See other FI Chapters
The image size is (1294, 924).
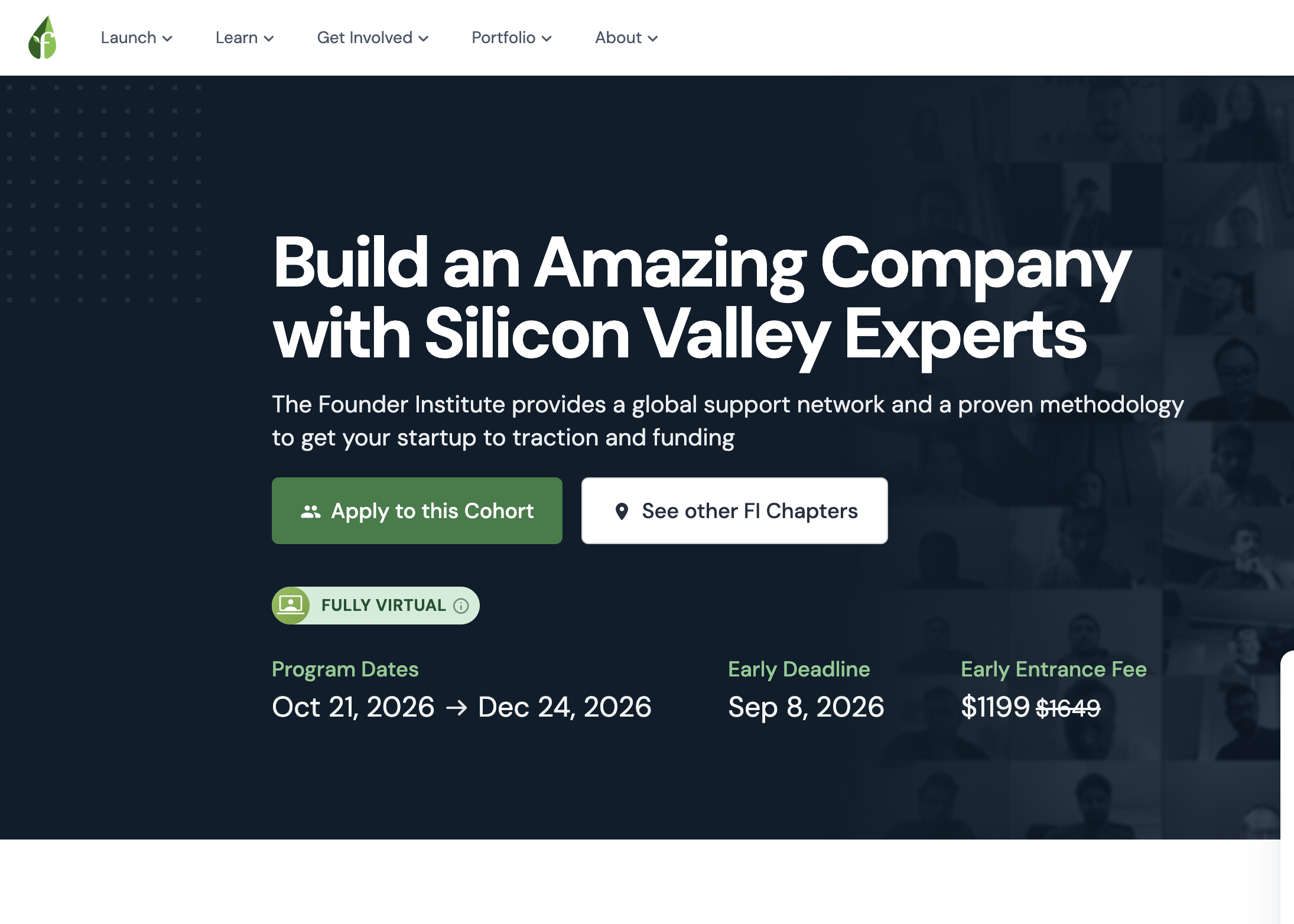click(x=734, y=511)
